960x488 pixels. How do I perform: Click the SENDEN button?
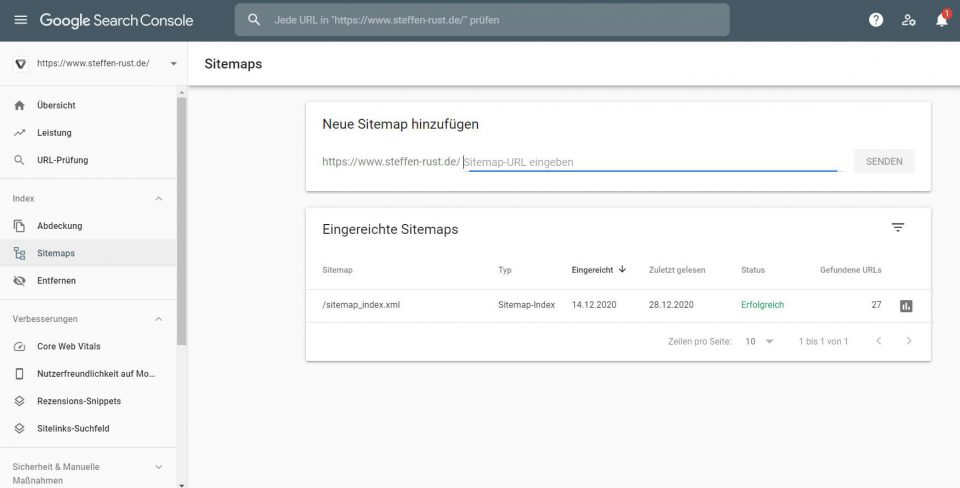point(884,161)
